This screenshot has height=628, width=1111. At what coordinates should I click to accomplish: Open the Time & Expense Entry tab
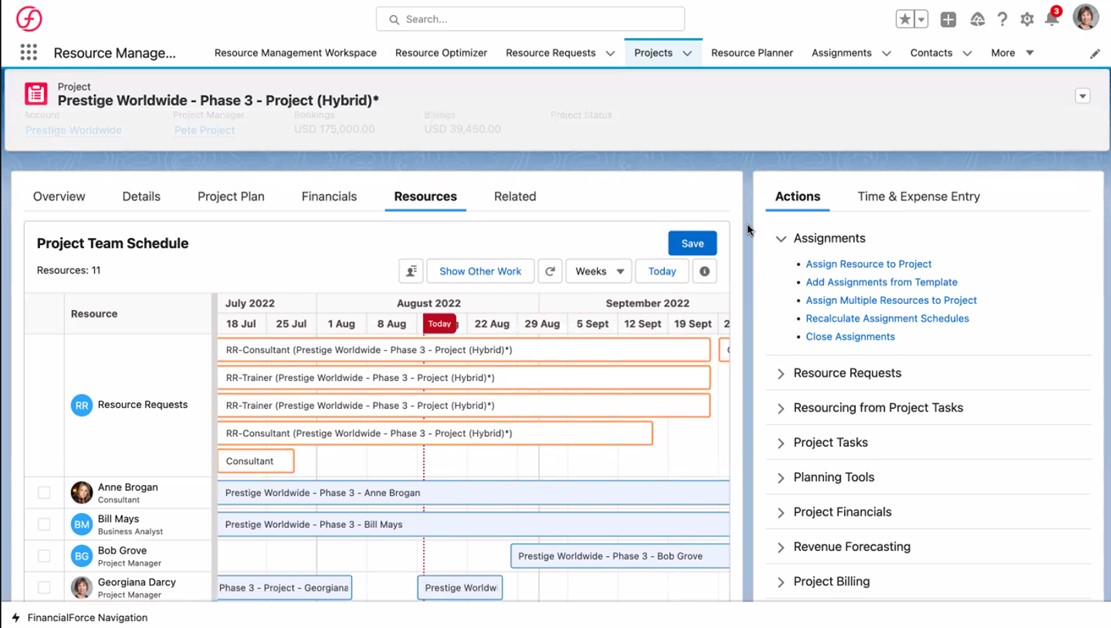point(918,196)
